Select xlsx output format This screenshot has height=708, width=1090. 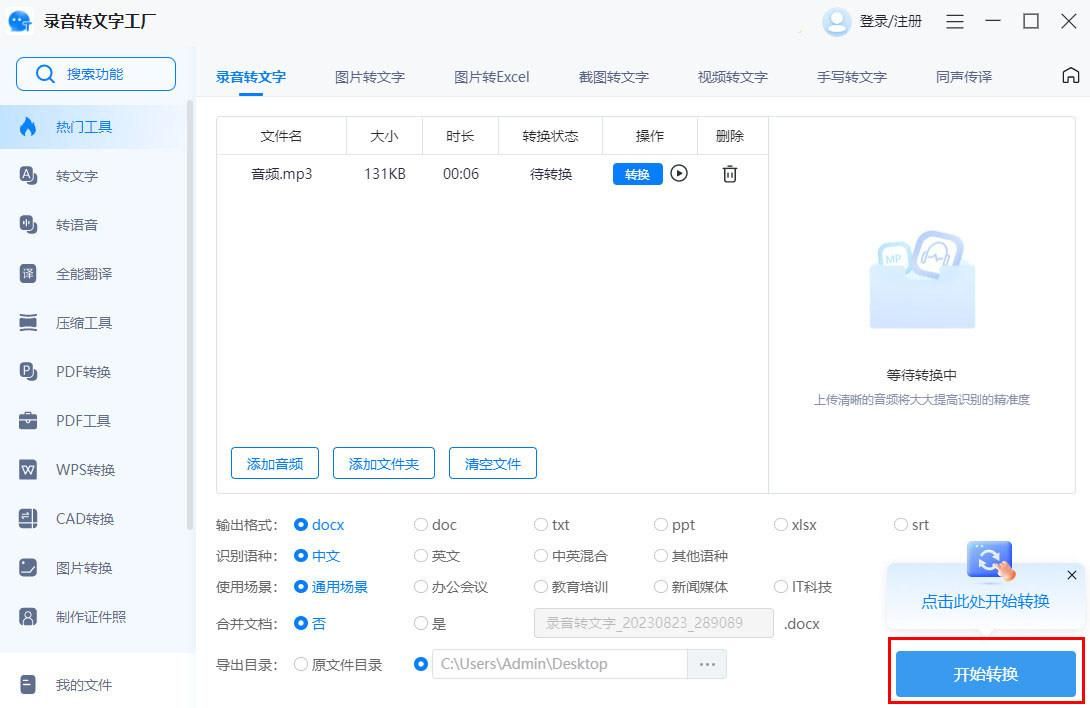pos(781,524)
